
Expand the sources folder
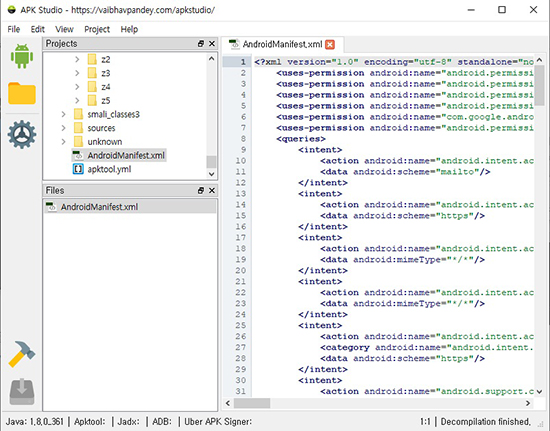(63, 128)
